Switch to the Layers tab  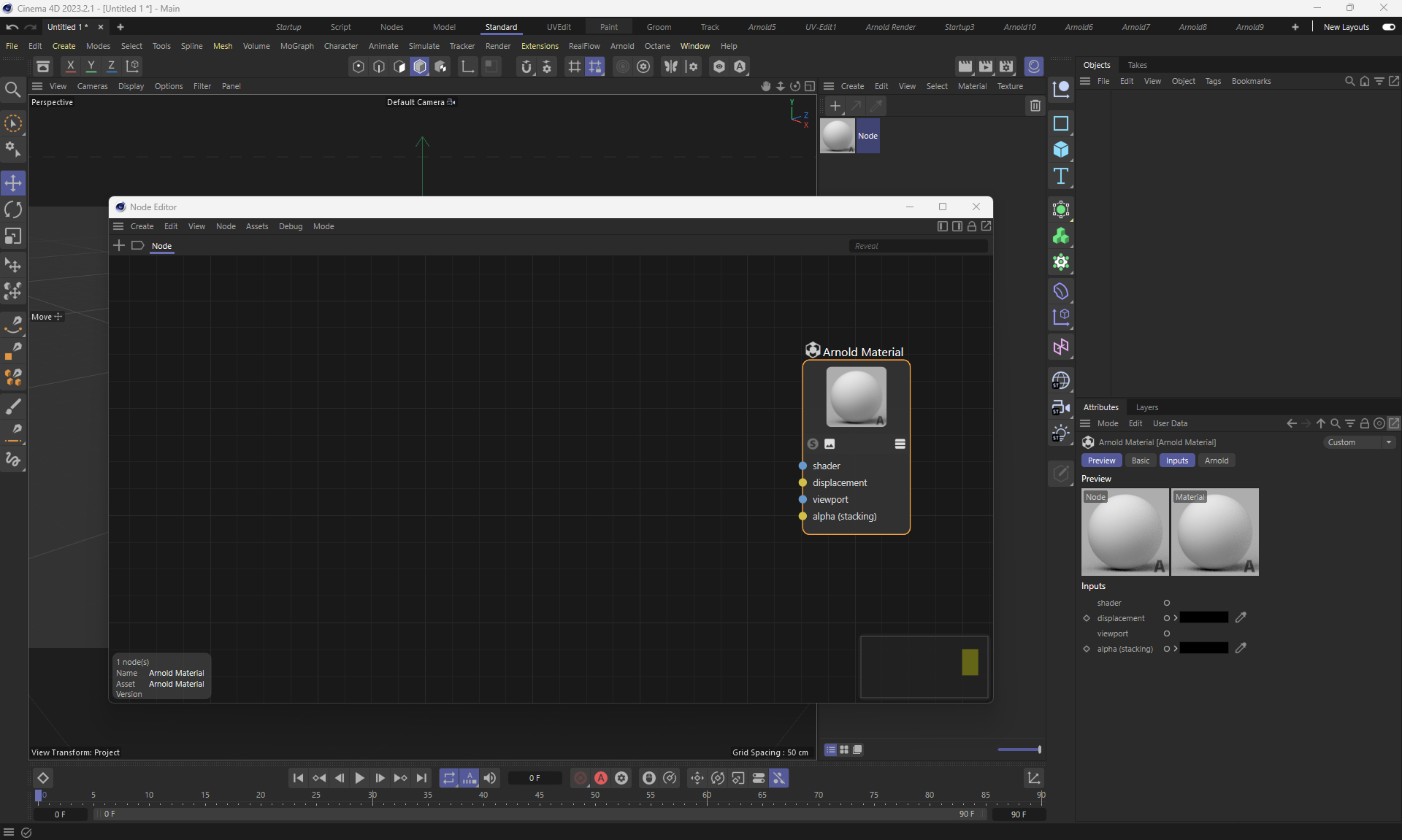point(1146,407)
